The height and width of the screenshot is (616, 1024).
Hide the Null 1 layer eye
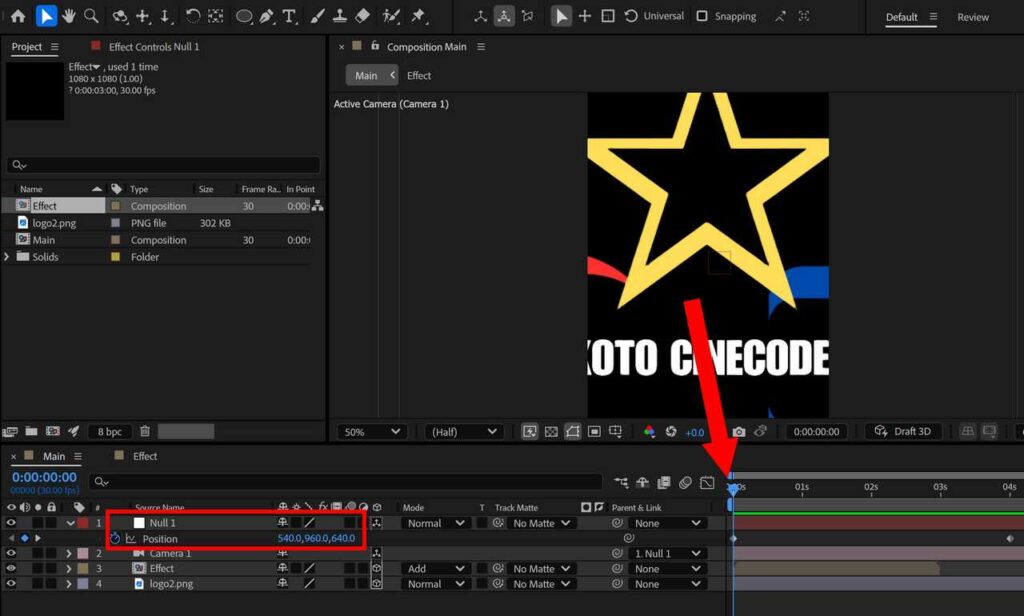[x=11, y=523]
